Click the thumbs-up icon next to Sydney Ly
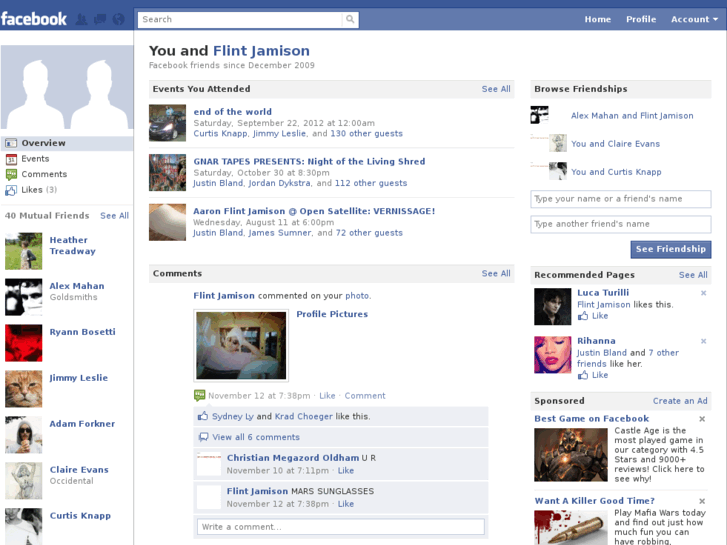Screen dimensions: 727x545 click(203, 416)
